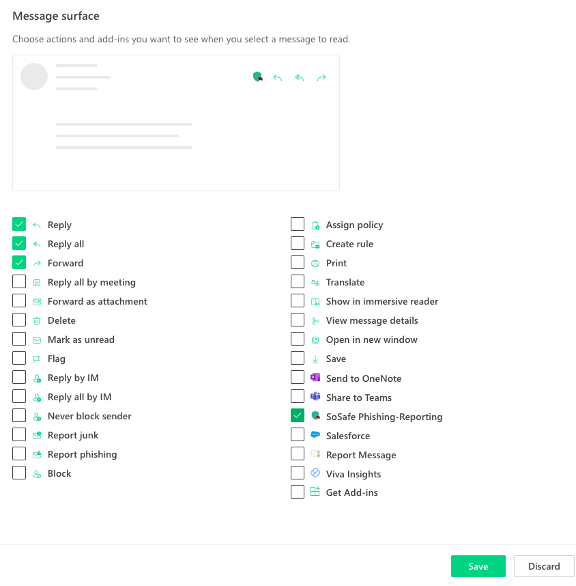This screenshot has height=586, width=576.
Task: Click the SoSafe shield icon in message preview
Action: click(258, 77)
